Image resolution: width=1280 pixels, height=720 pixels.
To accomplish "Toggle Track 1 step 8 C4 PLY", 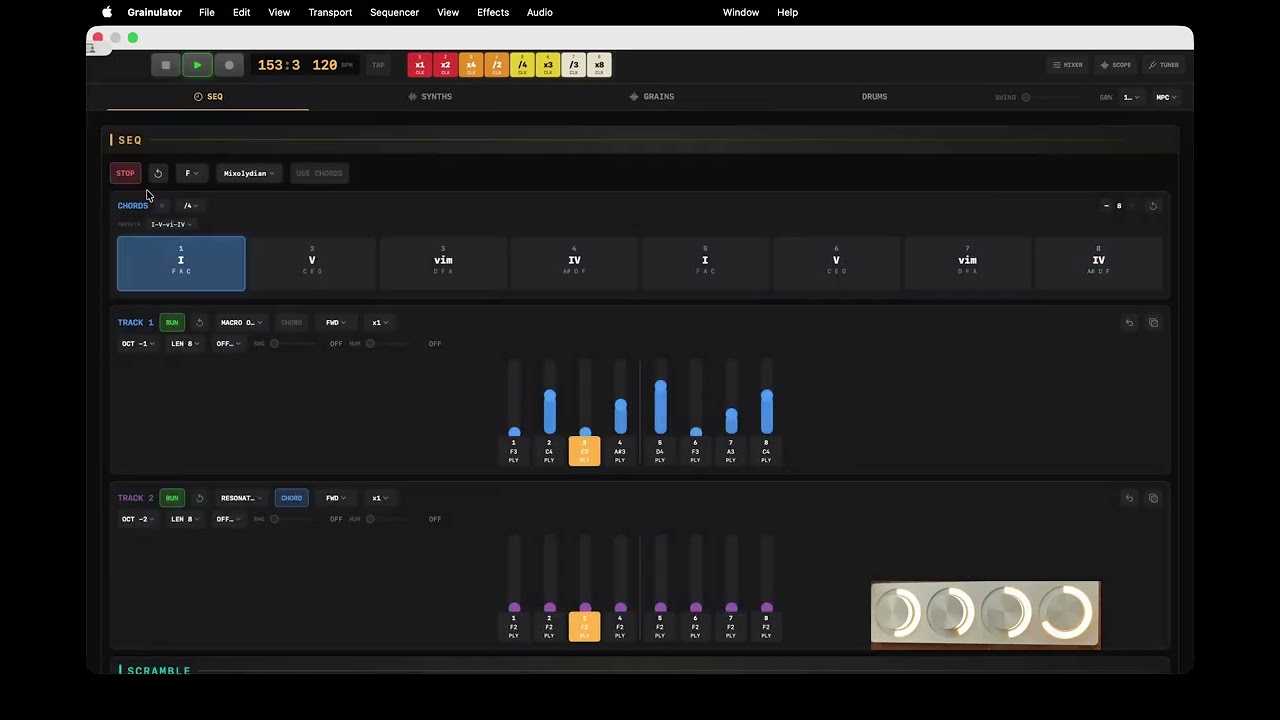I will coord(766,451).
